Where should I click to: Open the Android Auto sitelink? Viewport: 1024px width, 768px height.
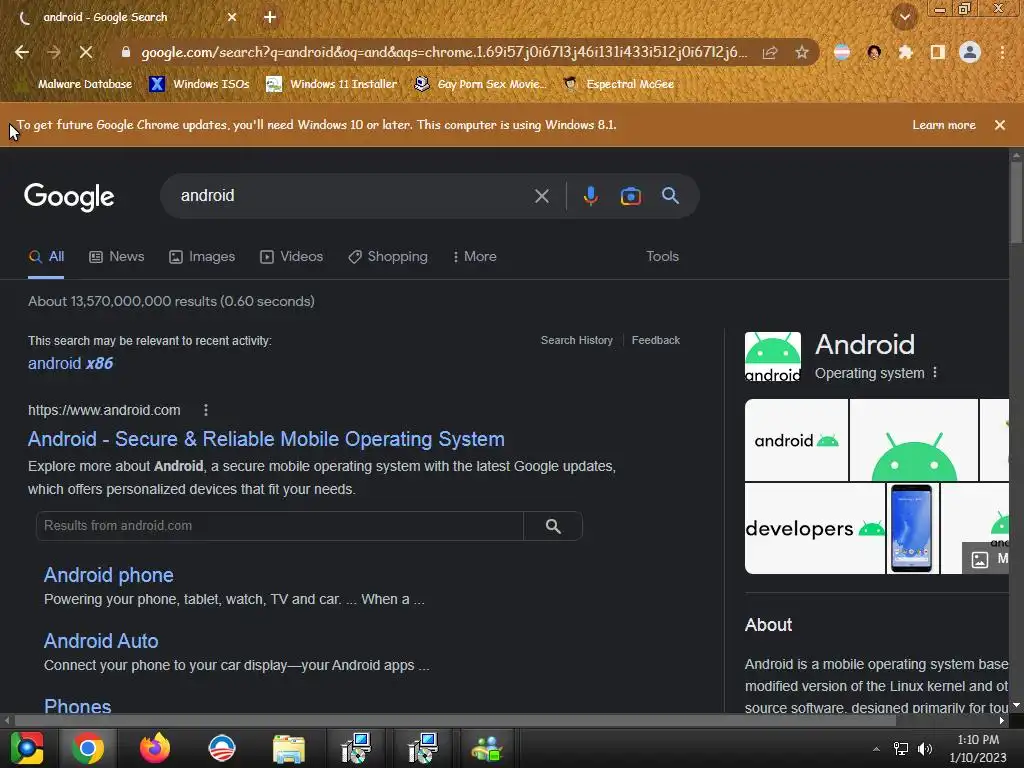pyautogui.click(x=101, y=641)
